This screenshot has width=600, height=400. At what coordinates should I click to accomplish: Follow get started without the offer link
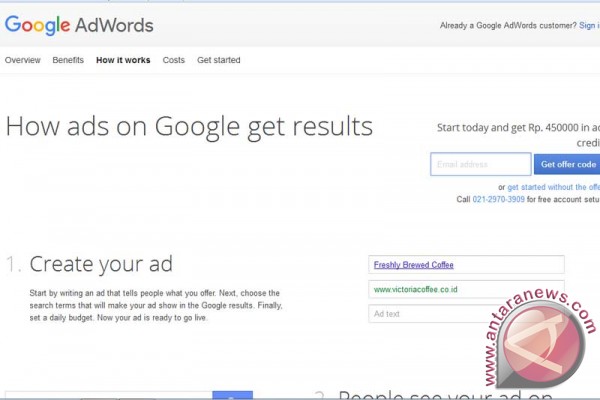553,187
